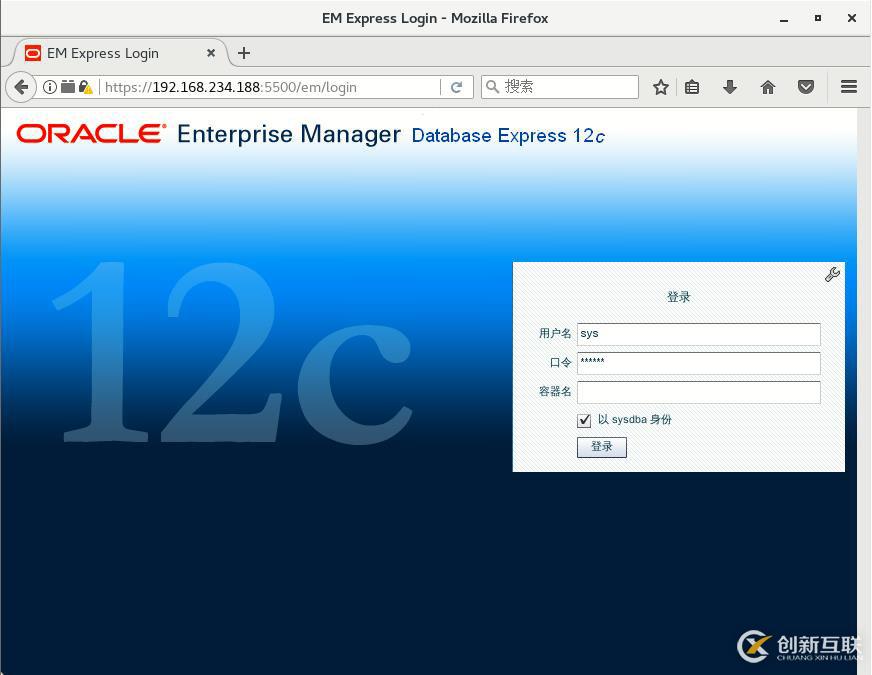Viewport: 872px width, 675px height.
Task: Open a new tab with the plus button
Action: pos(244,53)
